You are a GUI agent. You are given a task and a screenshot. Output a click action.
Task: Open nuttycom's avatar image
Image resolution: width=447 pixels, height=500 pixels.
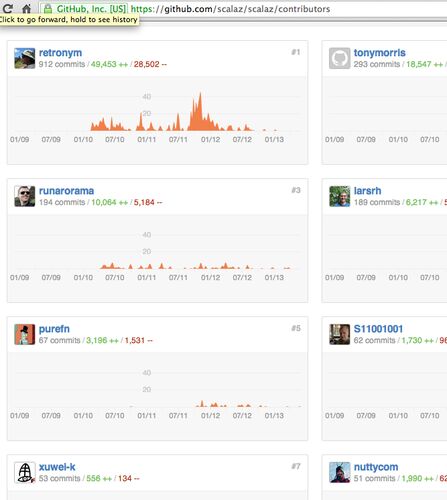pyautogui.click(x=340, y=472)
